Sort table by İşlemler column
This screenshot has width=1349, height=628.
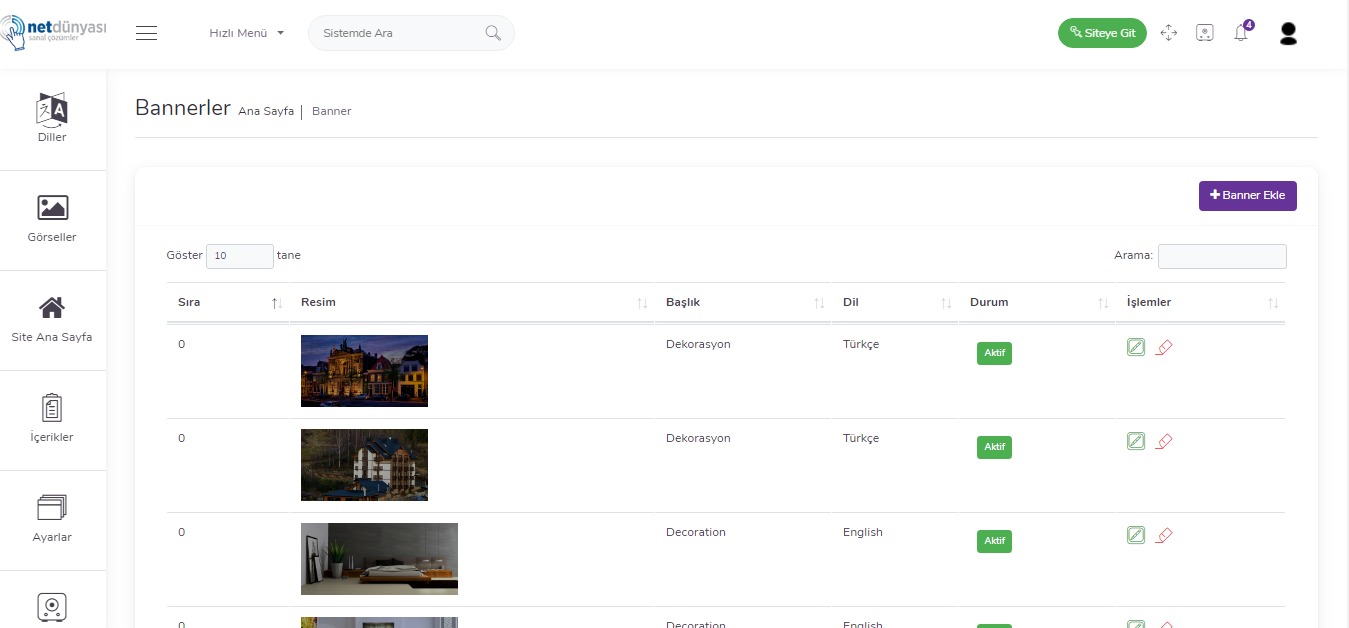pyautogui.click(x=1201, y=302)
